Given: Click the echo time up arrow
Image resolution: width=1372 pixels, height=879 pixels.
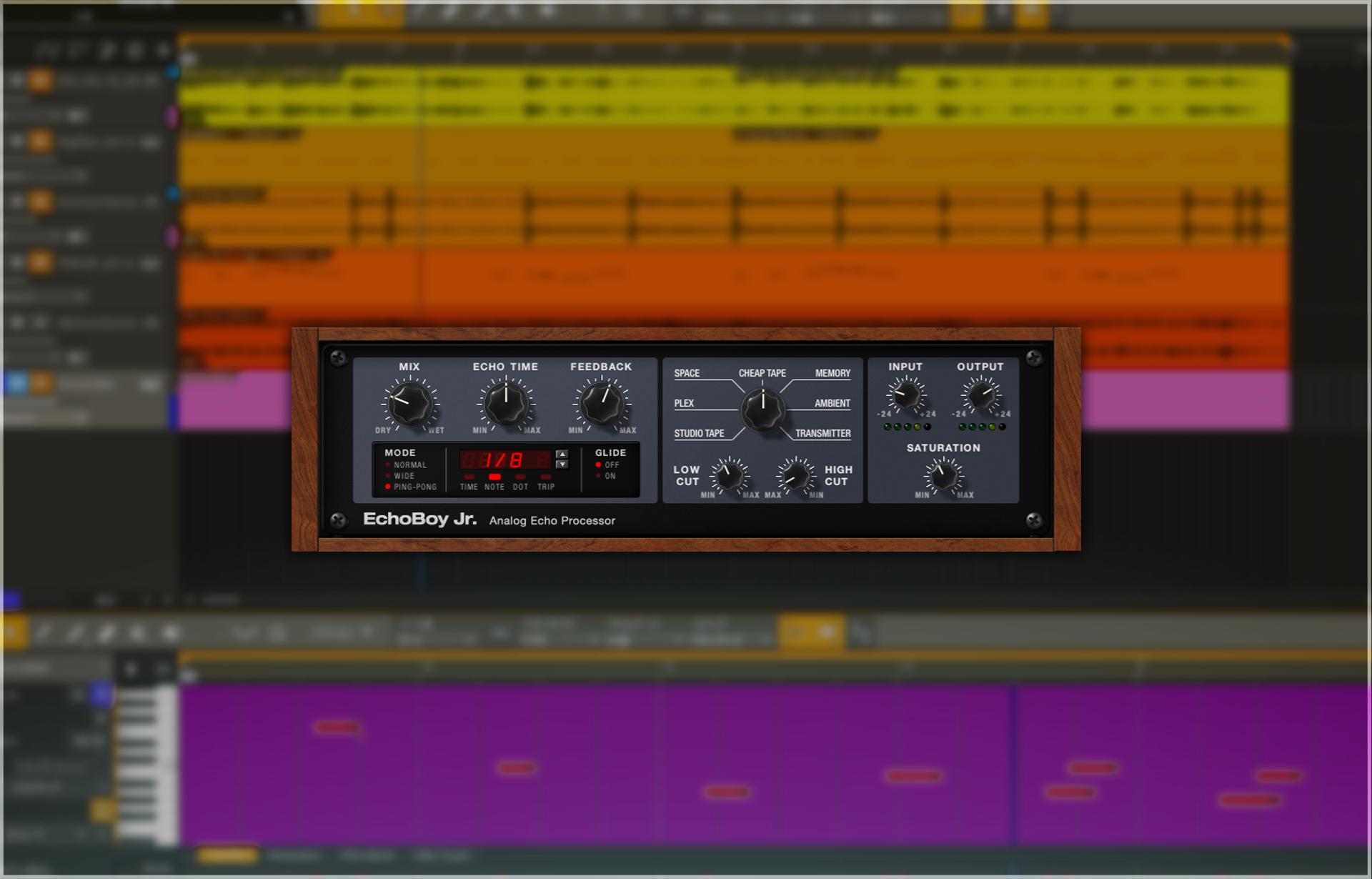Looking at the screenshot, I should click(x=562, y=454).
